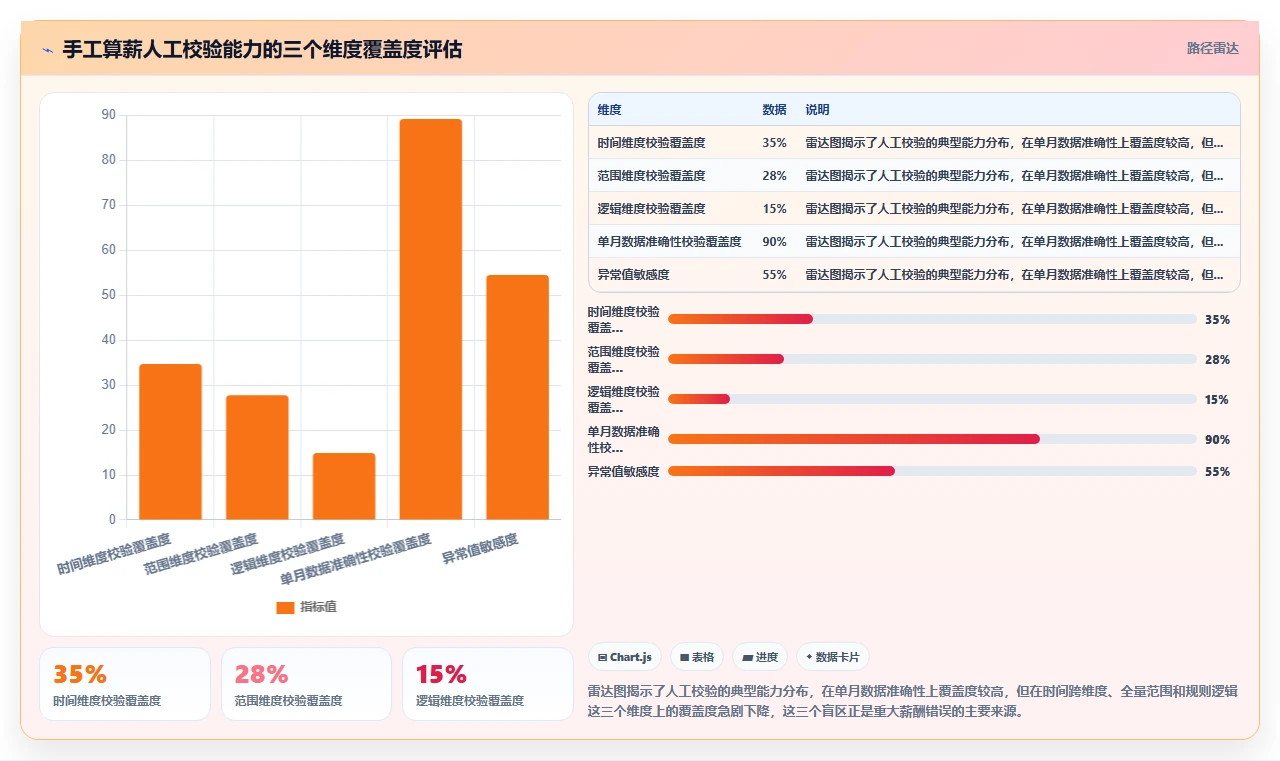Open the 28% 范围维度校验覆盖度 stat card
The image size is (1280, 761).
coord(306,684)
